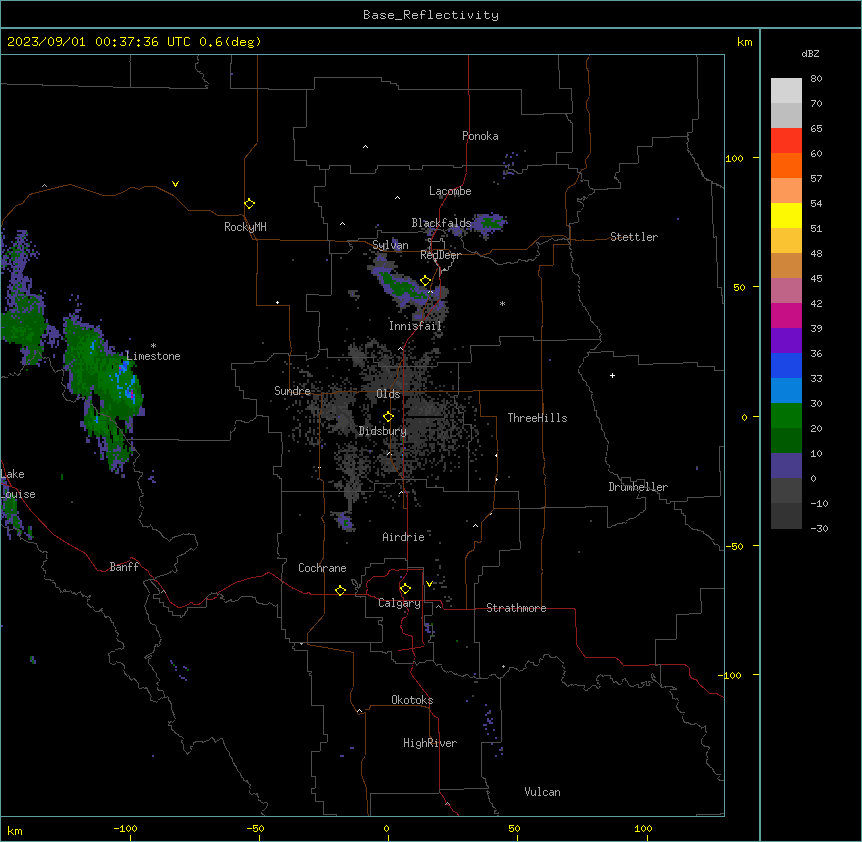Click the yellow diamond marker south of RedDeer
Image resolution: width=862 pixels, height=842 pixels.
point(426,281)
